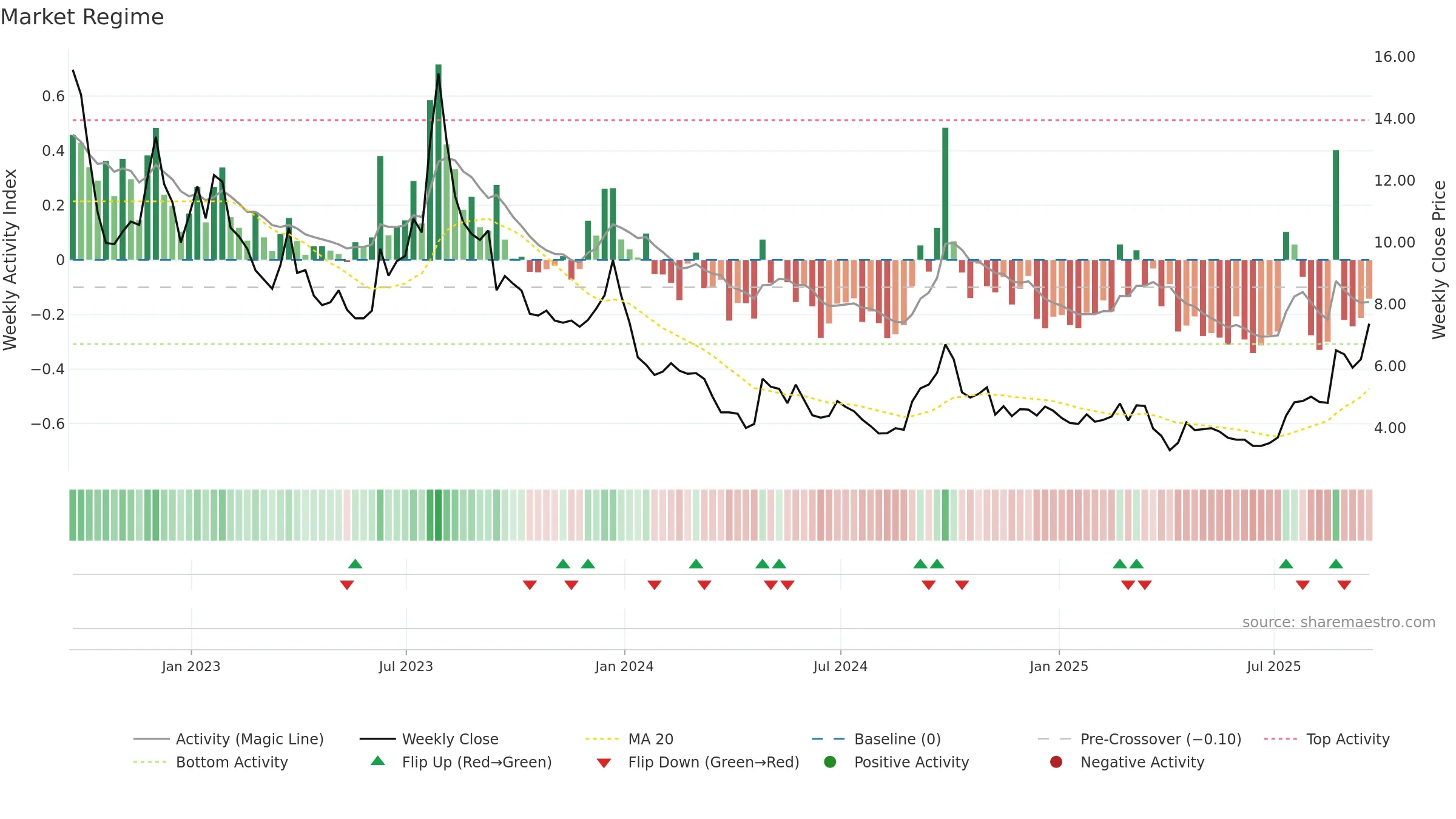Click red down-triangle icon in legend
Image resolution: width=1456 pixels, height=819 pixels.
pos(604,763)
